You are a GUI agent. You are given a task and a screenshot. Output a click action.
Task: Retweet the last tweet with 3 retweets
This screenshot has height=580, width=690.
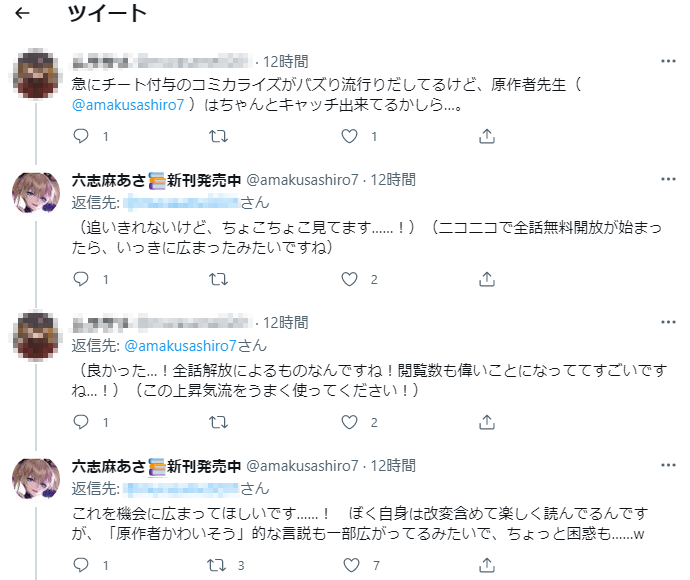tap(216, 565)
